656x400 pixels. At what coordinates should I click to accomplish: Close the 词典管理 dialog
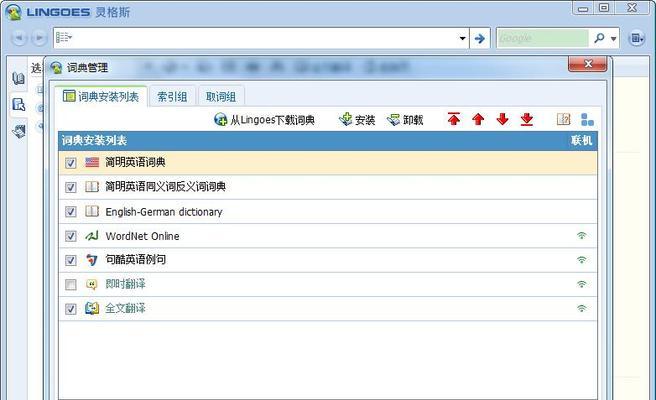587,64
